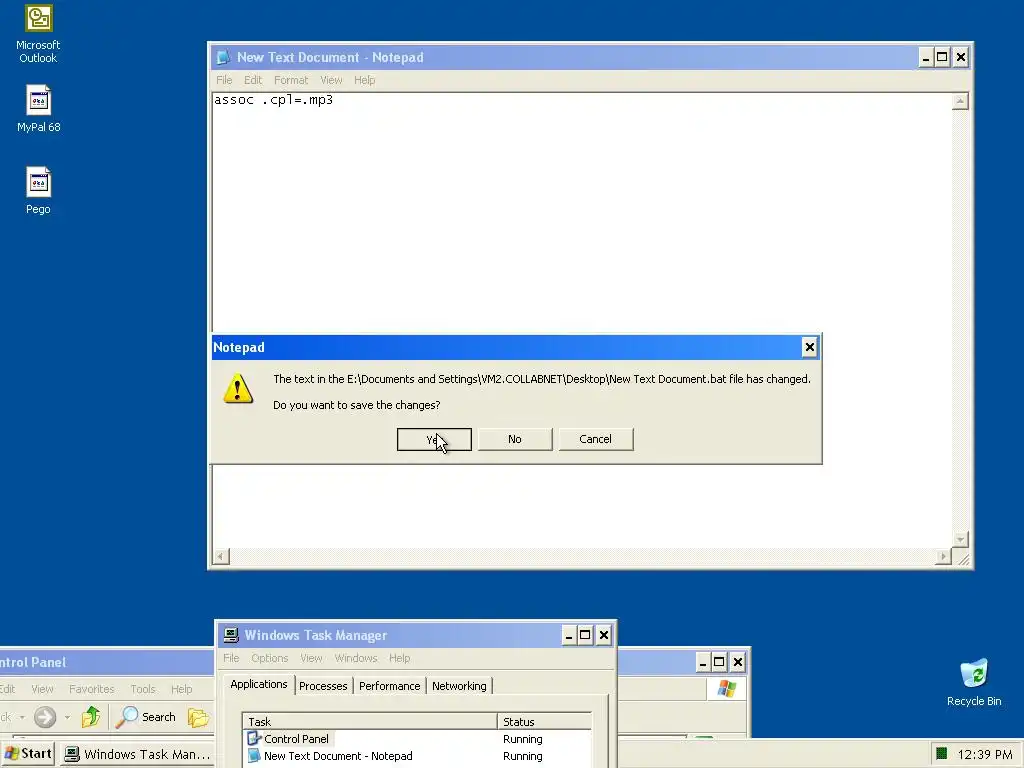Open Task Manager Help menu
This screenshot has width=1024, height=768.
(x=399, y=658)
